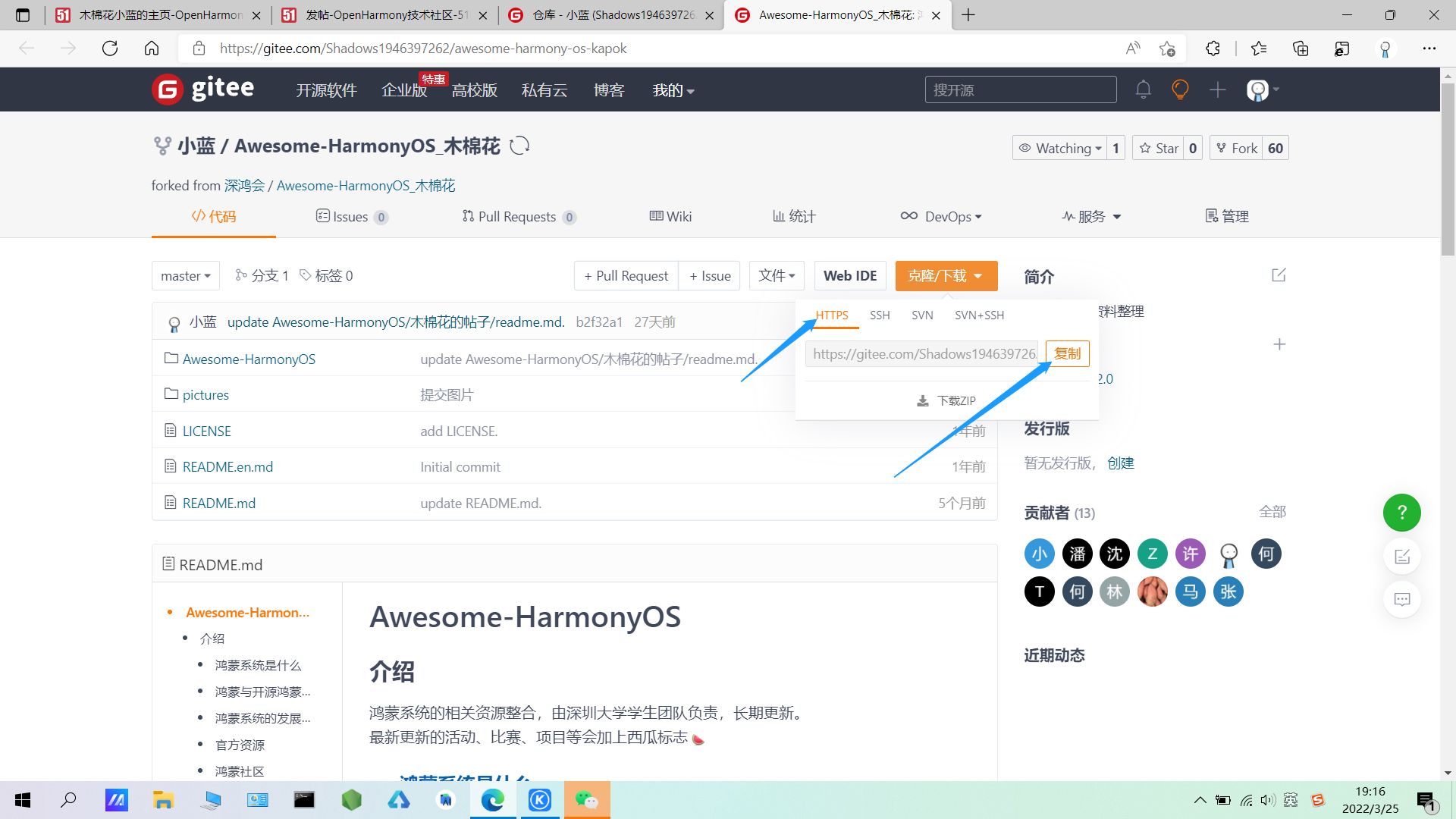1456x819 pixels.
Task: Click the floating chat message icon
Action: click(1401, 599)
